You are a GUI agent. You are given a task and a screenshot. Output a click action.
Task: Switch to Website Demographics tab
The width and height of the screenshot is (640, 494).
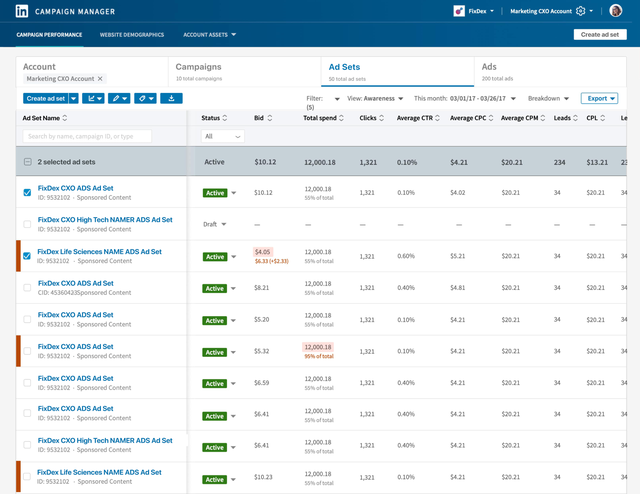pyautogui.click(x=132, y=35)
